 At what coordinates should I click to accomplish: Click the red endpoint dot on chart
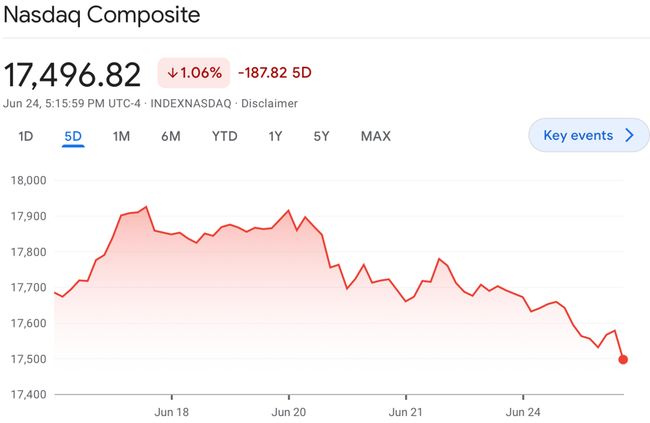(623, 359)
